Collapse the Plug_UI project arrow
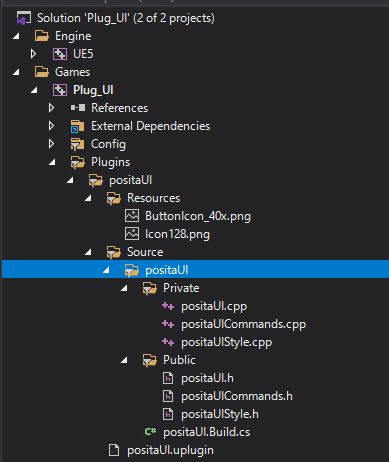This screenshot has height=462, width=389. 34,90
